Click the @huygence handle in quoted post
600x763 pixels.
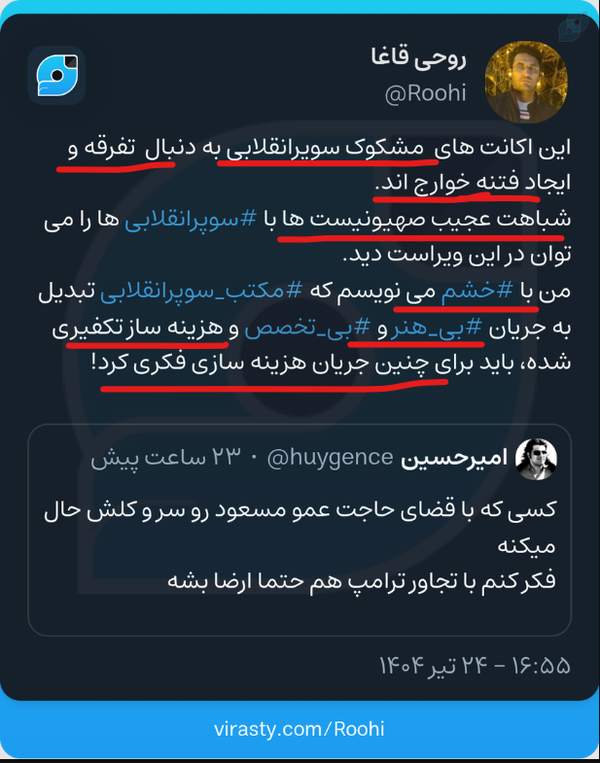330,457
